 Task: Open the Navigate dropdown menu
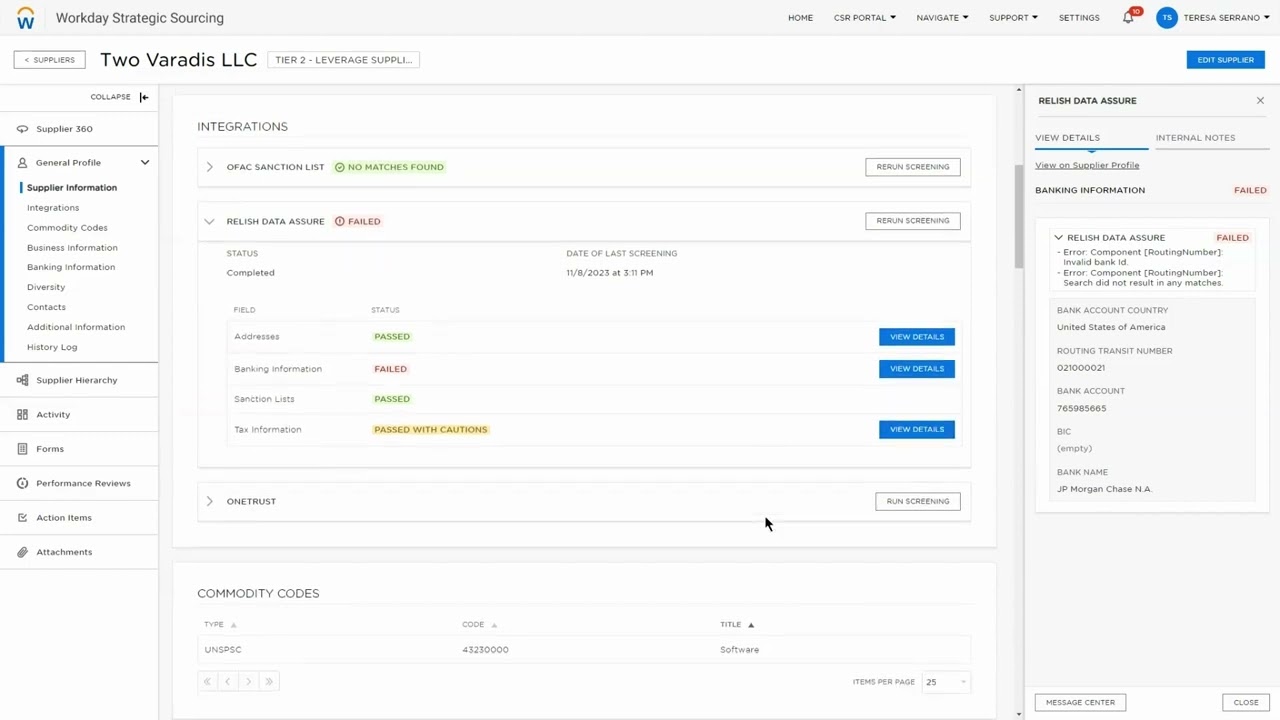[942, 18]
